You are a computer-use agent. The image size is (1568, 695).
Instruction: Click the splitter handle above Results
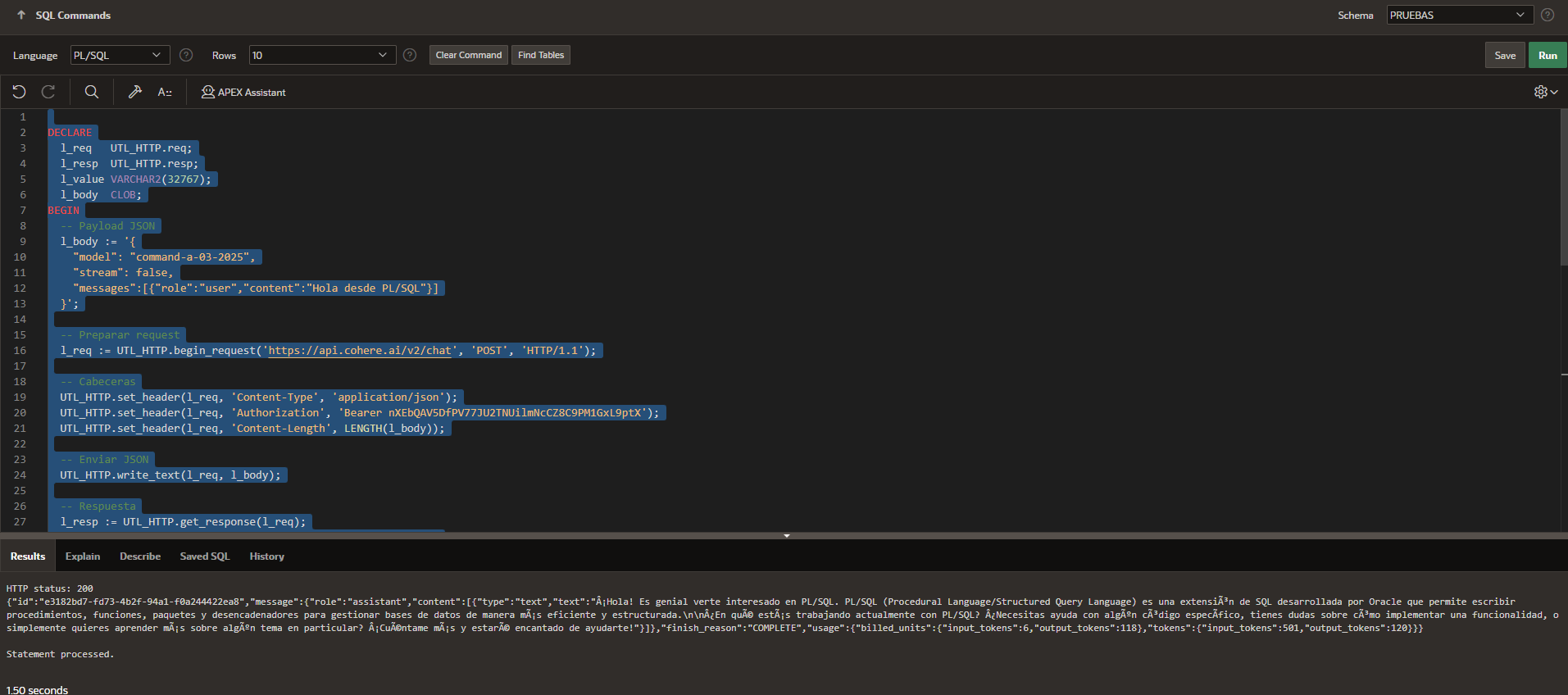pyautogui.click(x=786, y=535)
